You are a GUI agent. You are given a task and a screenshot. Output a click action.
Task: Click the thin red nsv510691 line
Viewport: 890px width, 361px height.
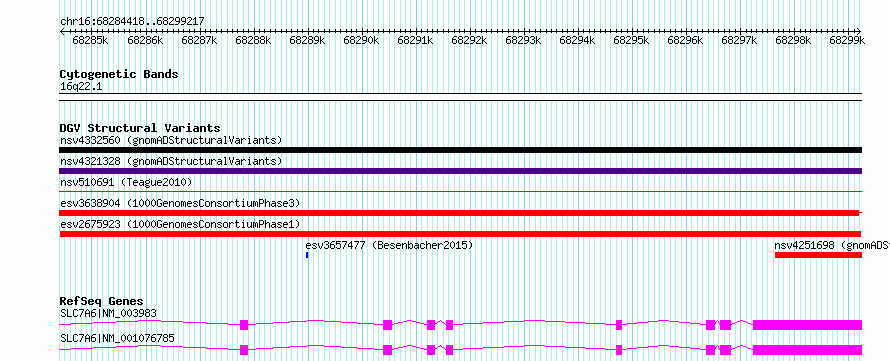460,192
